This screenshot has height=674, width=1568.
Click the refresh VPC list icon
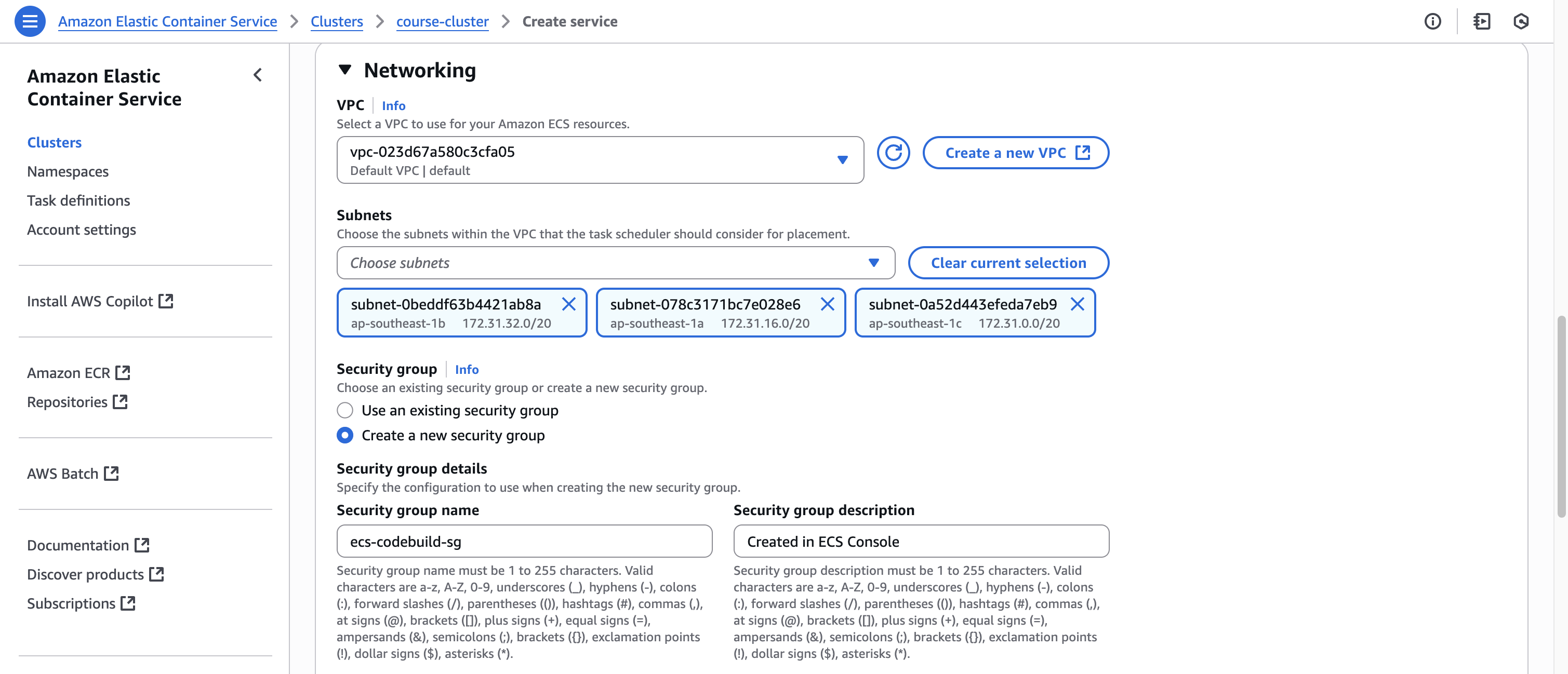click(x=893, y=153)
